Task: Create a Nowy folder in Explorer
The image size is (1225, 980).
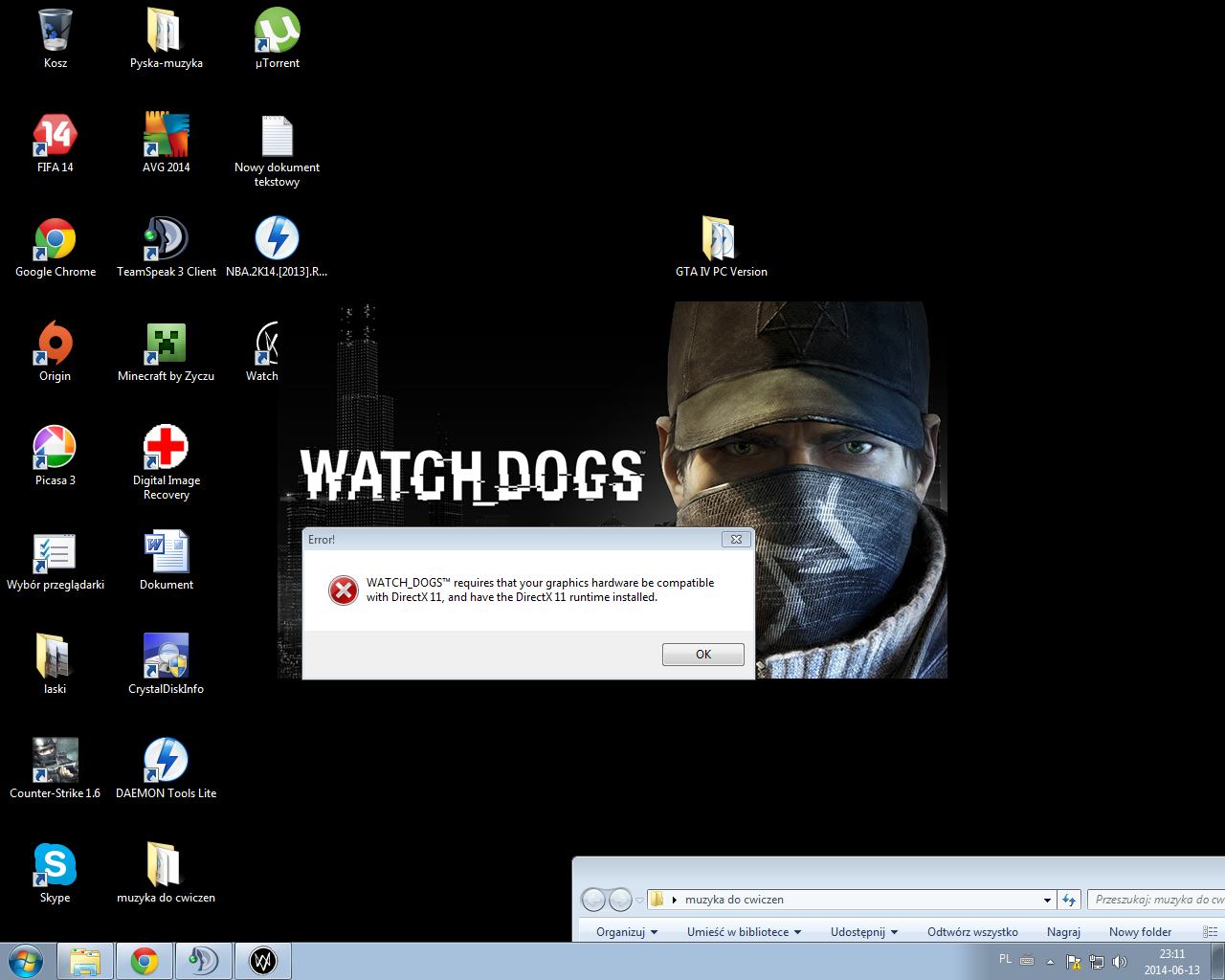Action: tap(1140, 932)
